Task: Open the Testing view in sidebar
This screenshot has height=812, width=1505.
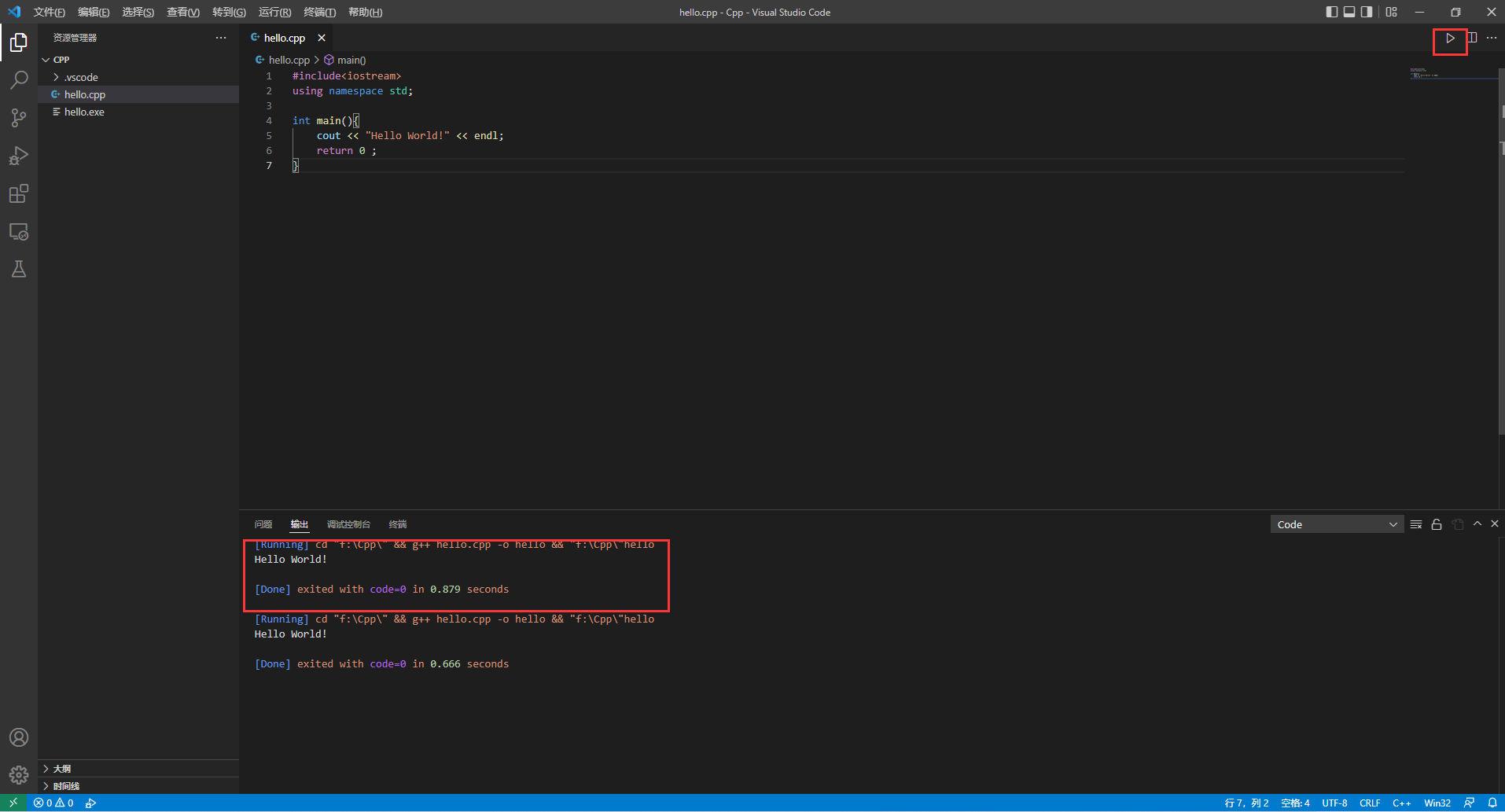Action: point(19,269)
